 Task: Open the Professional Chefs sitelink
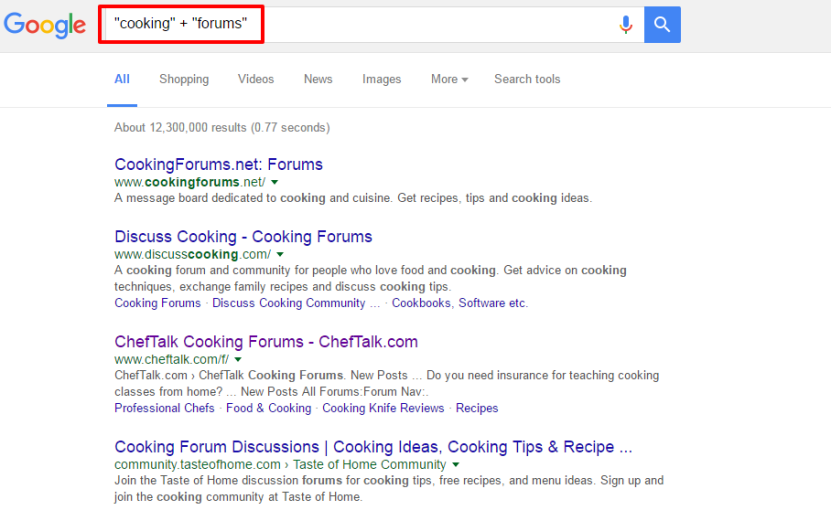[x=164, y=408]
